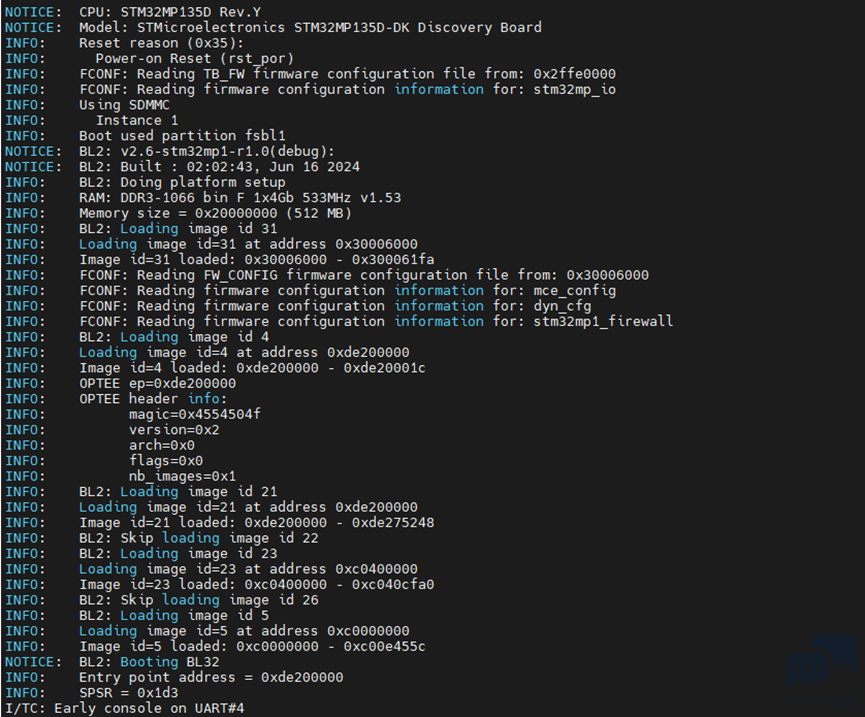This screenshot has width=865, height=717.
Task: Click the stm32mp_io text
Action: [574, 89]
